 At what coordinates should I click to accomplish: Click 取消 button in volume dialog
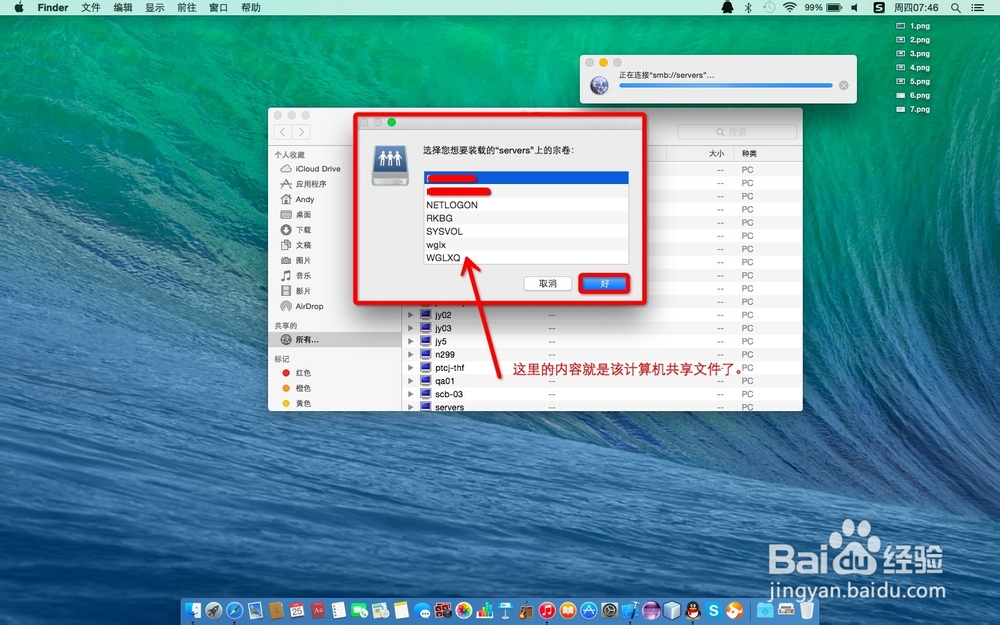[x=547, y=284]
